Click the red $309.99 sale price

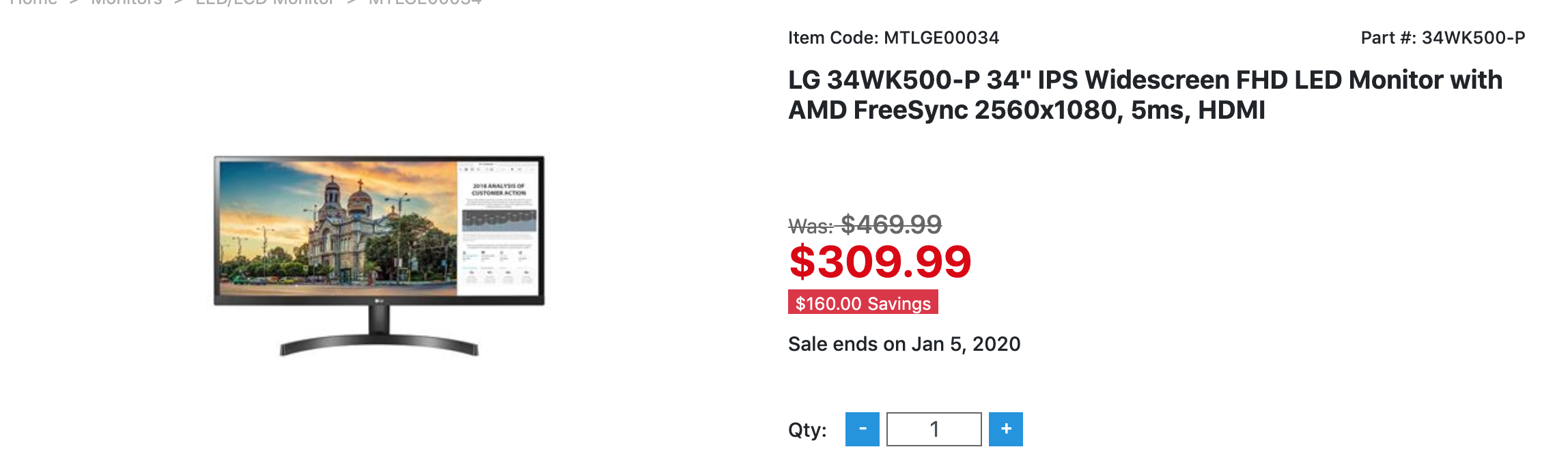coord(880,261)
